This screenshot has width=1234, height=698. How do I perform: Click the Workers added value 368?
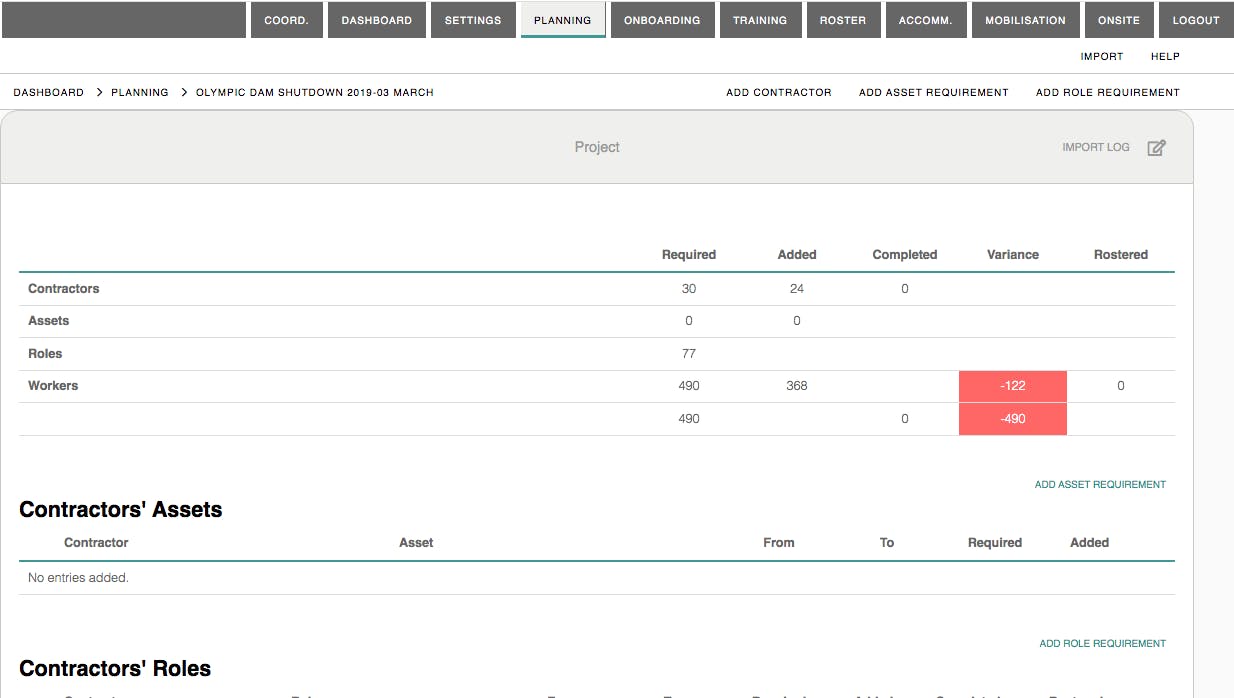pyautogui.click(x=797, y=385)
